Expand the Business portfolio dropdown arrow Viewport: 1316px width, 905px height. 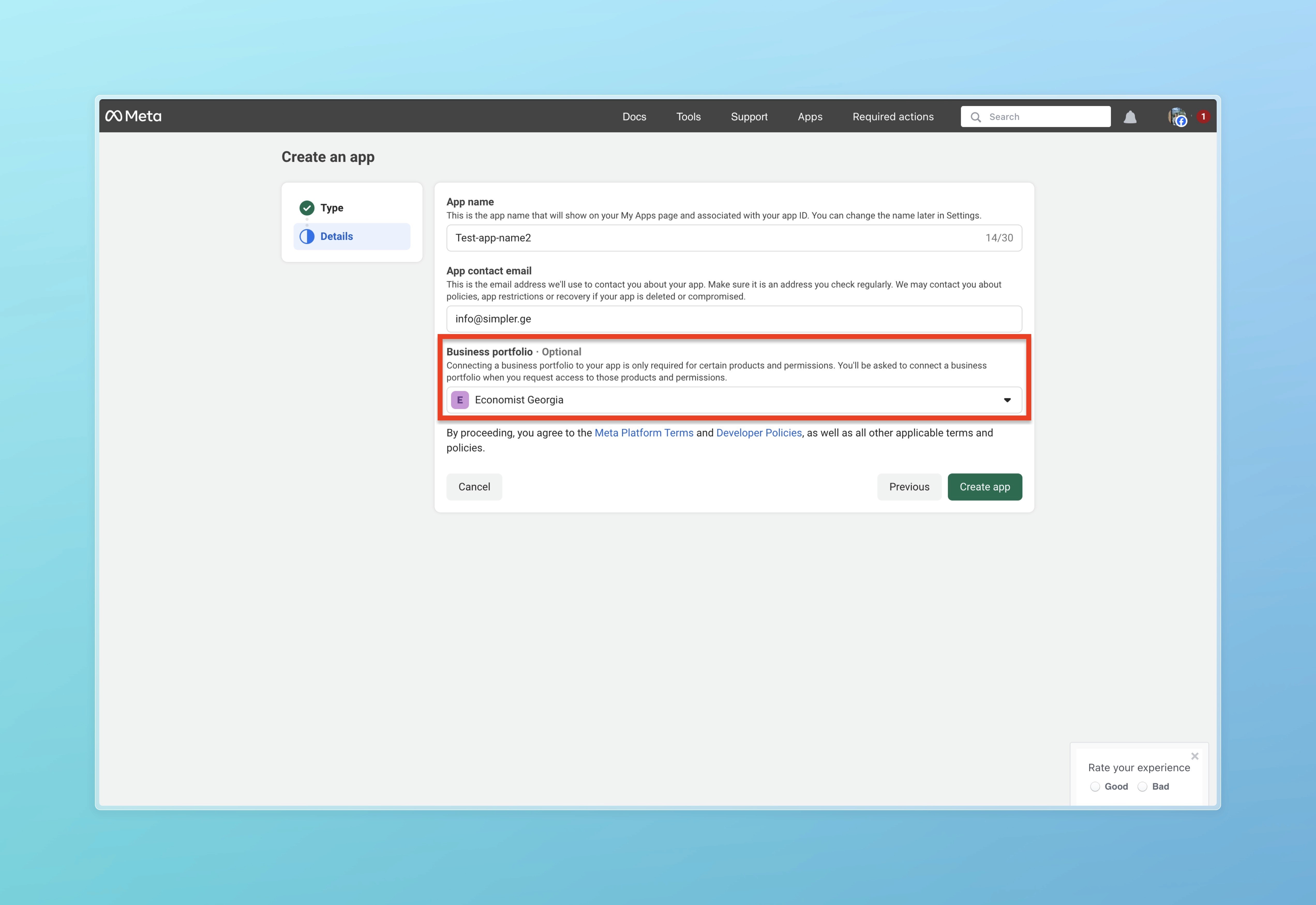1007,400
